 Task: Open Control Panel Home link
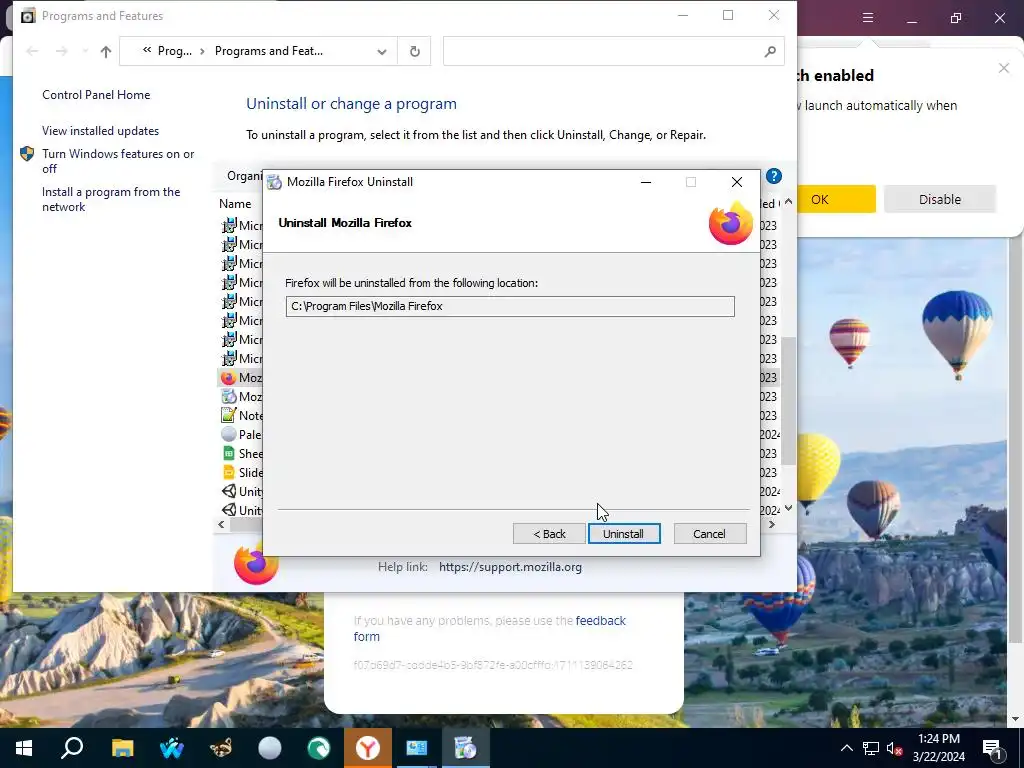point(96,95)
